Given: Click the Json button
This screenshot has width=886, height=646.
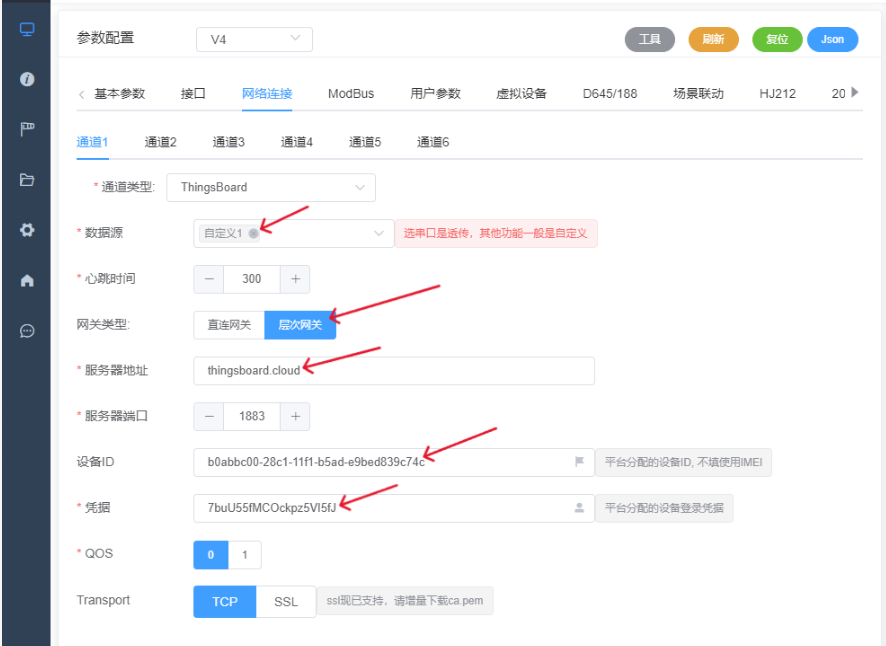Looking at the screenshot, I should tap(832, 39).
